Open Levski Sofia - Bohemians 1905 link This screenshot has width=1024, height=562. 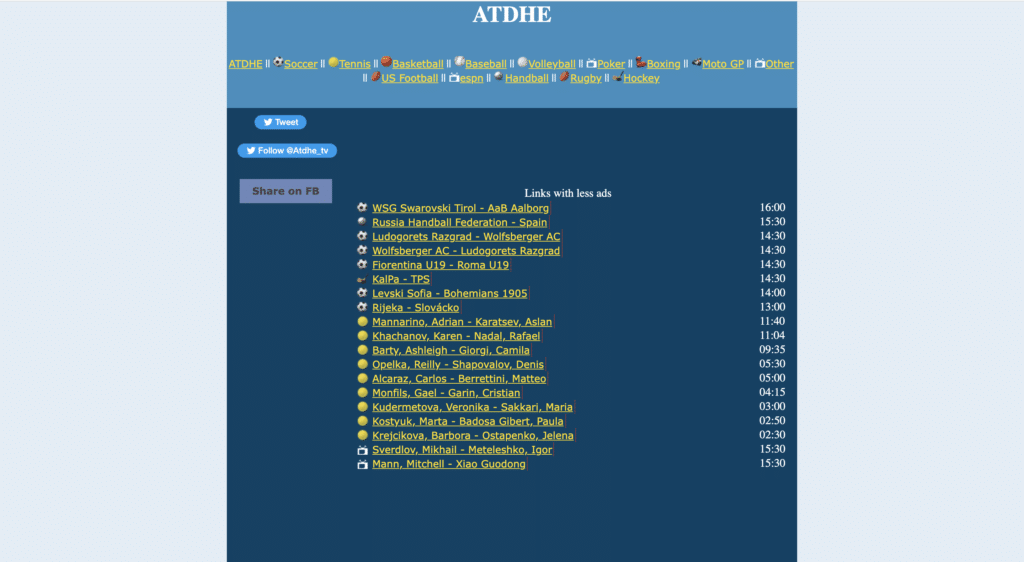point(449,294)
